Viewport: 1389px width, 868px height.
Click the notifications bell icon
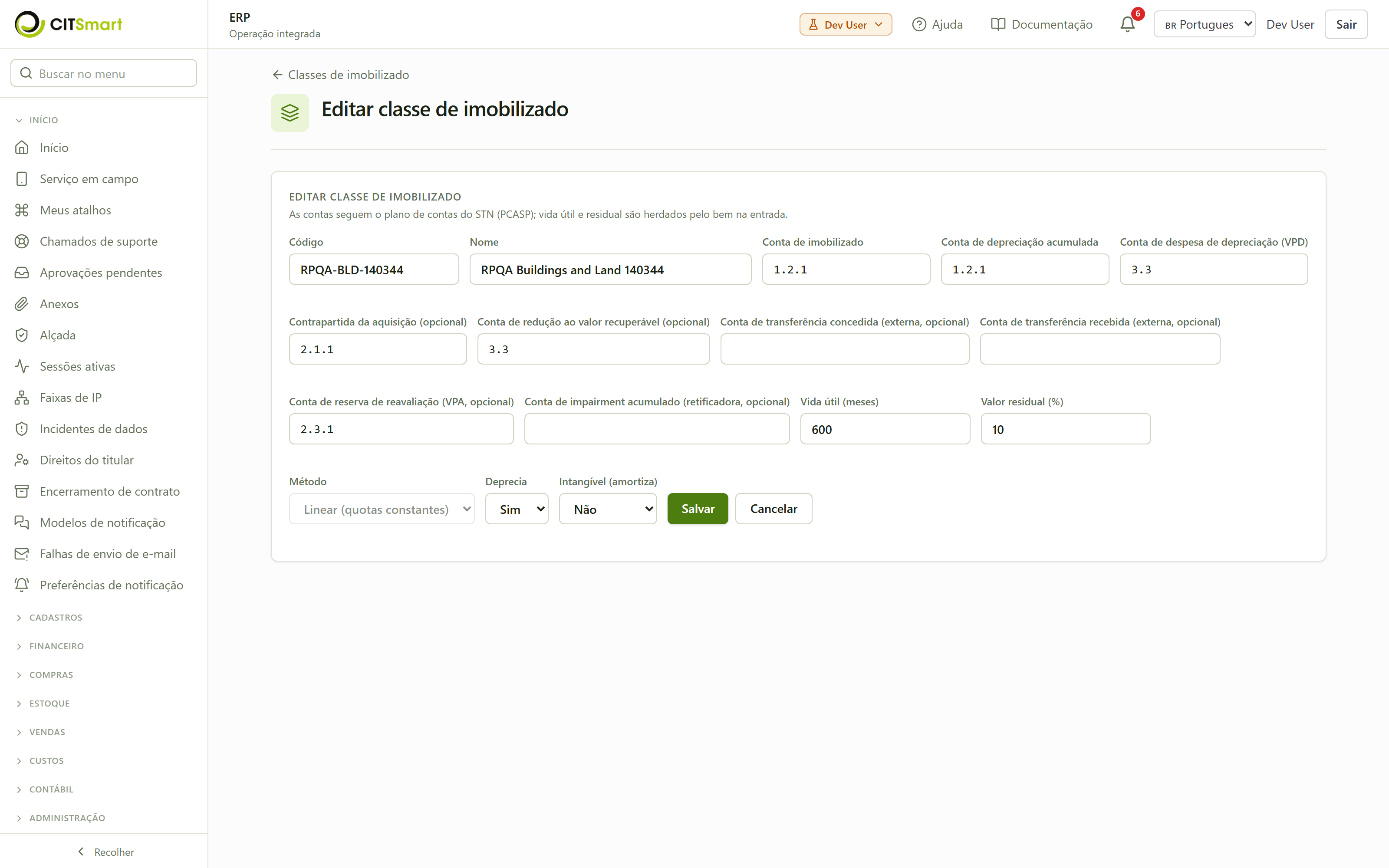1127,24
